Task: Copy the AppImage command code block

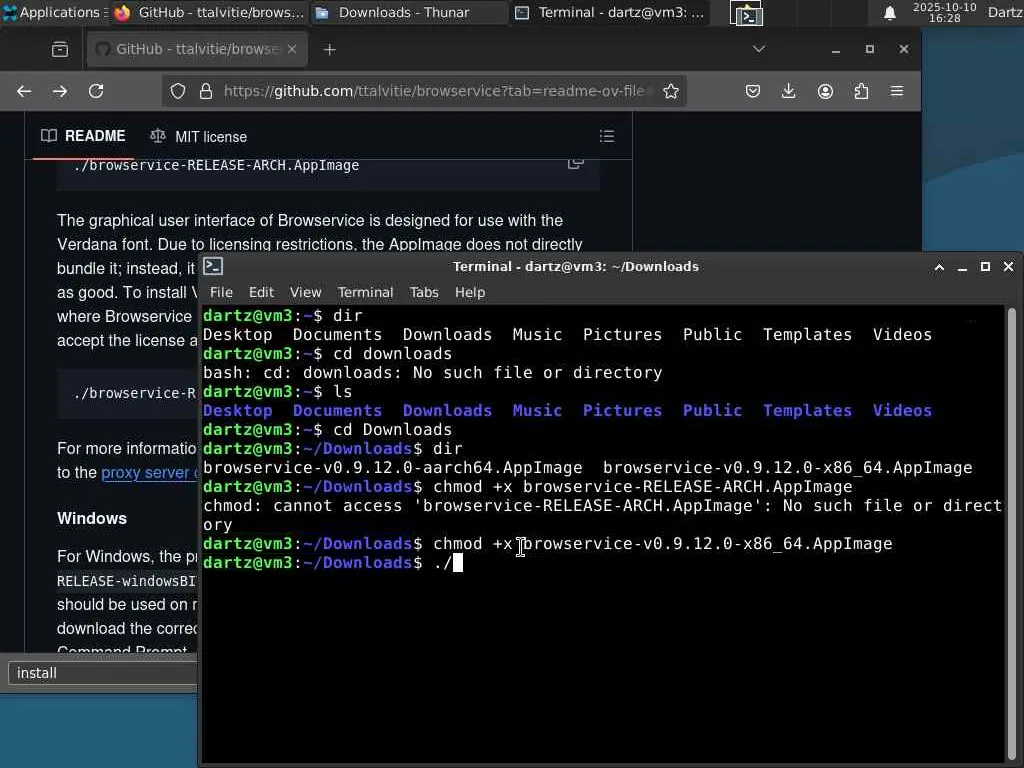Action: (575, 163)
